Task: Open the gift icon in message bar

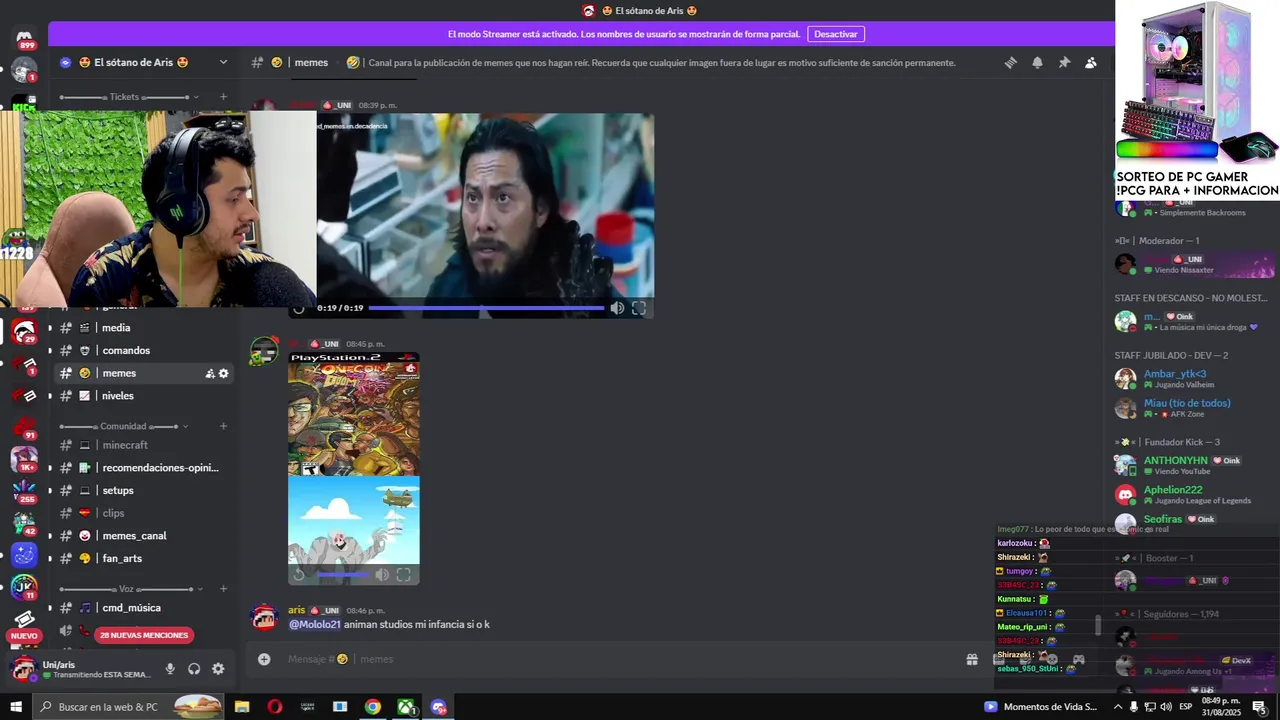Action: pos(972,659)
